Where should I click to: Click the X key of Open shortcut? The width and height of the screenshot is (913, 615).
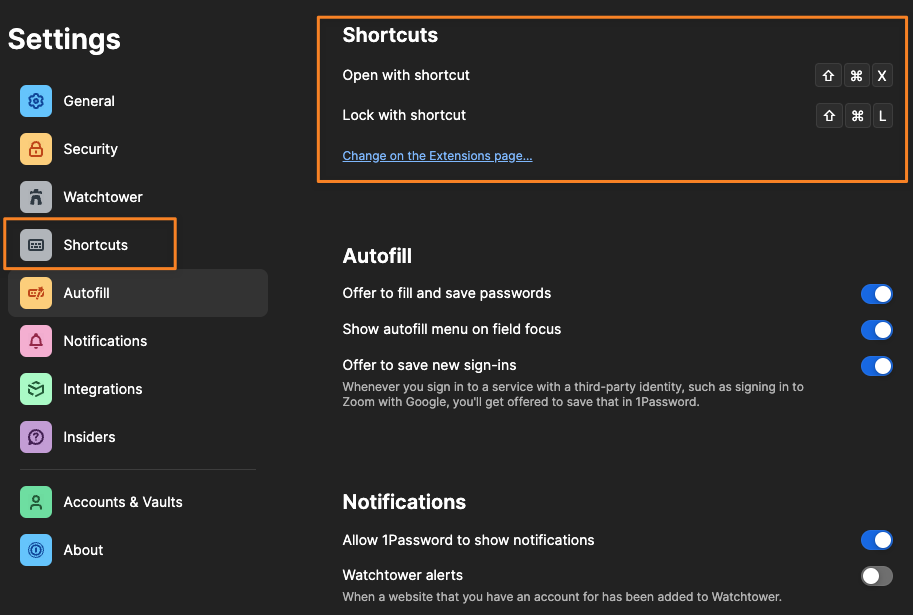pyautogui.click(x=881, y=76)
